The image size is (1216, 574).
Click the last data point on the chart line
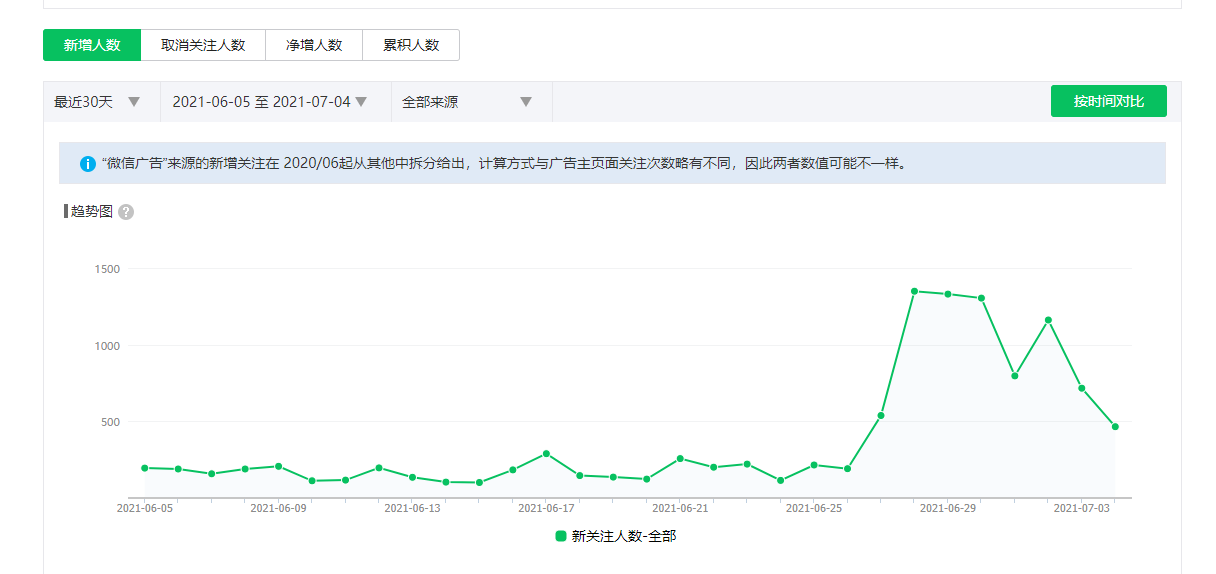point(1115,427)
